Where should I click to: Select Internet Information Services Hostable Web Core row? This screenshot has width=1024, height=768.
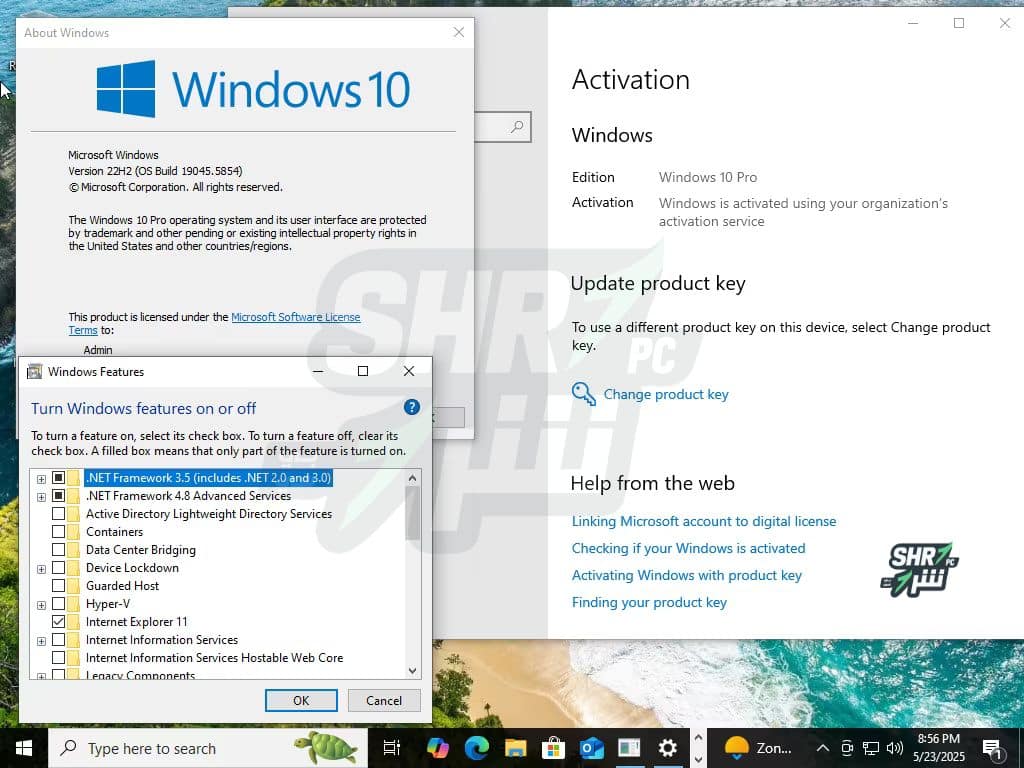coord(214,658)
